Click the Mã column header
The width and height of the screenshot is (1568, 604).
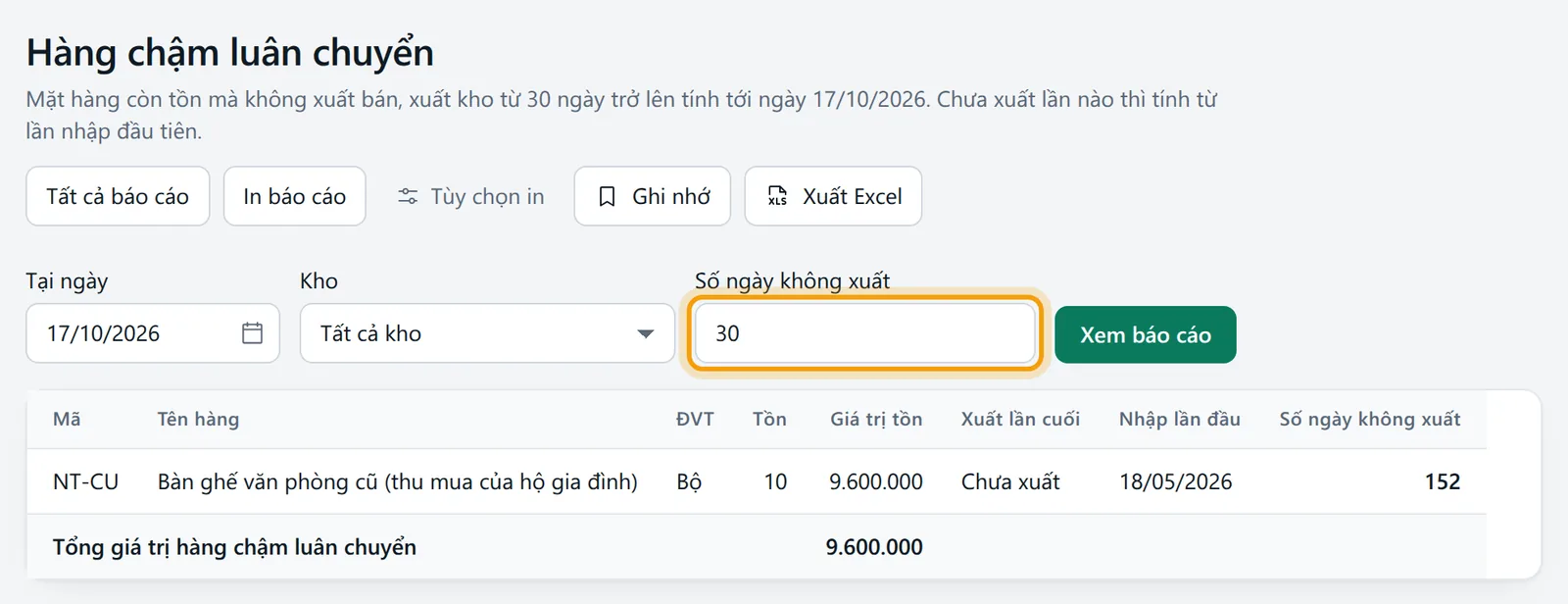(x=67, y=419)
